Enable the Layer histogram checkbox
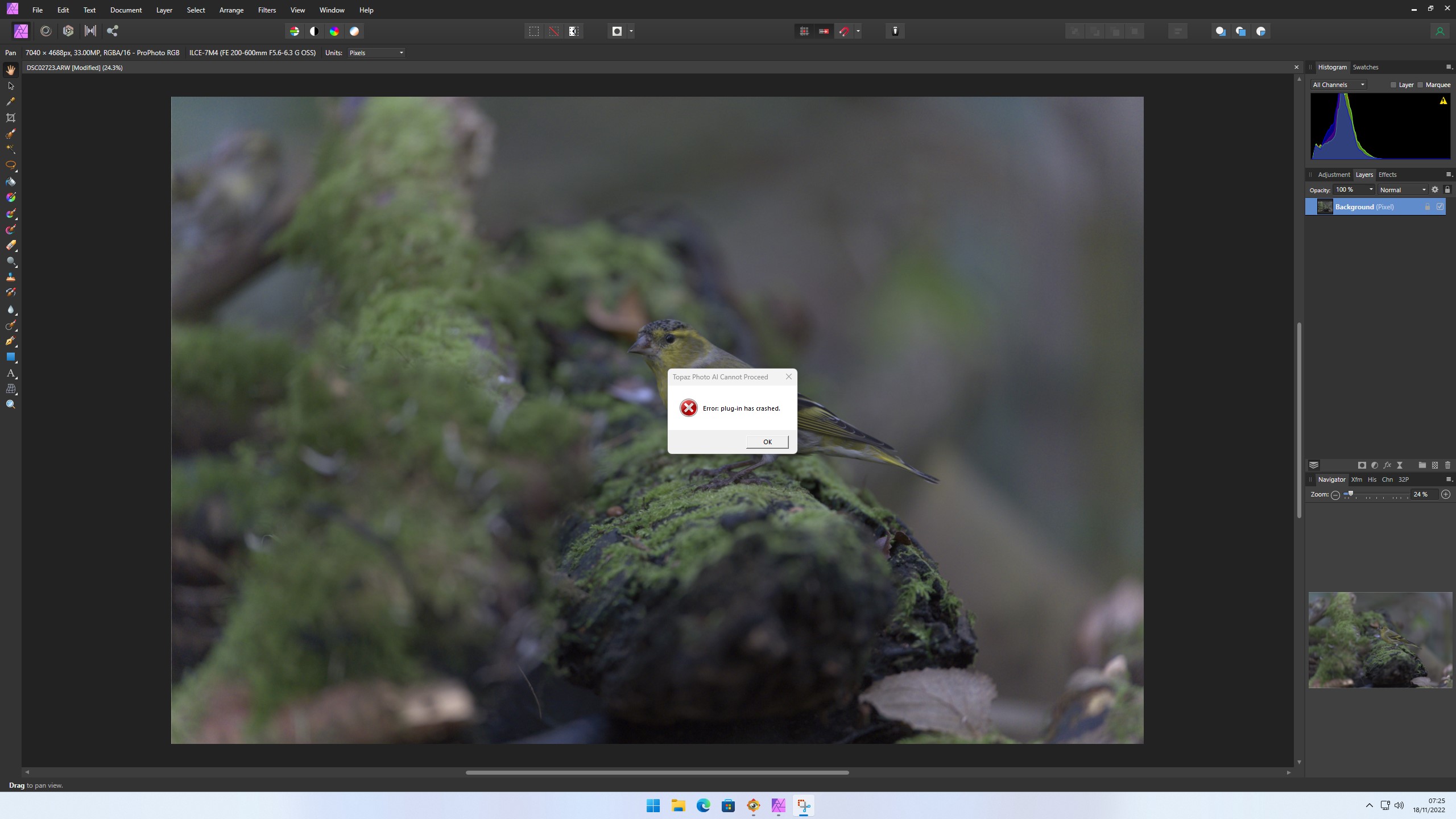The image size is (1456, 819). pyautogui.click(x=1393, y=85)
